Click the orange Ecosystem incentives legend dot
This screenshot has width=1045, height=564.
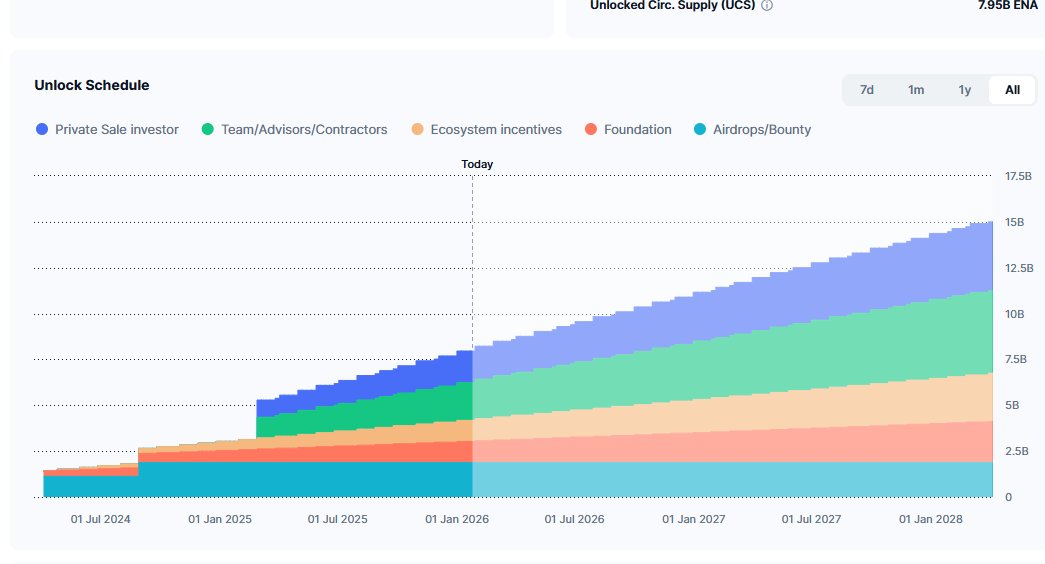pyautogui.click(x=417, y=129)
